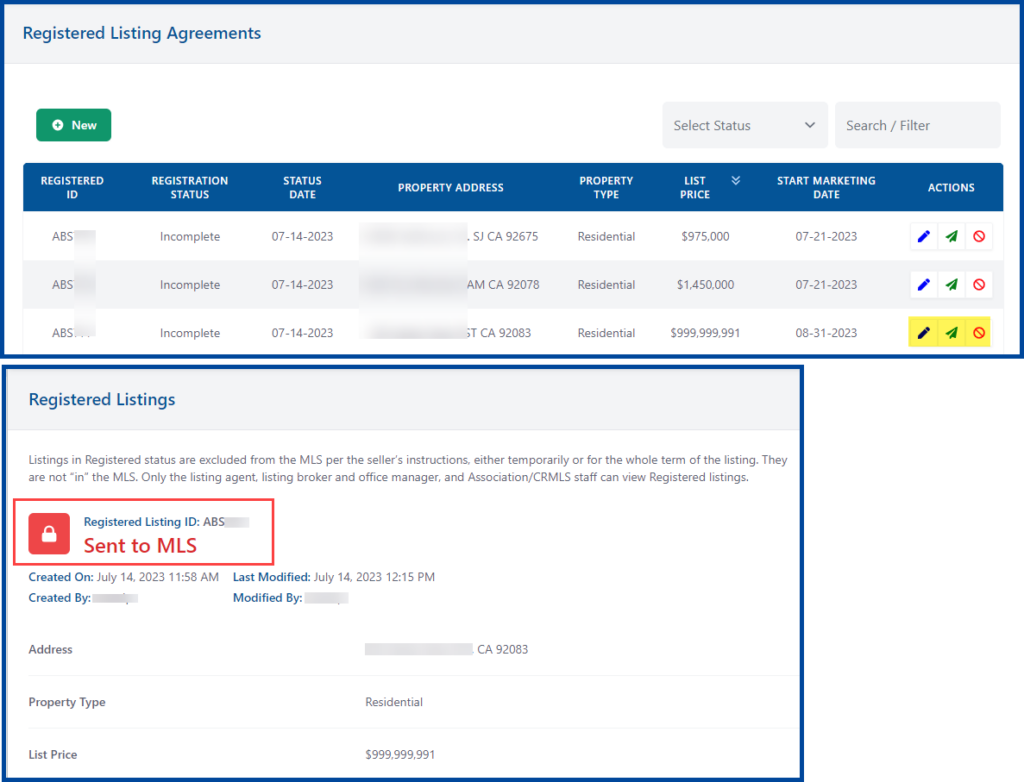Select the yellow-highlighted pencil icon on the third row
This screenshot has width=1024, height=782.
coord(923,331)
